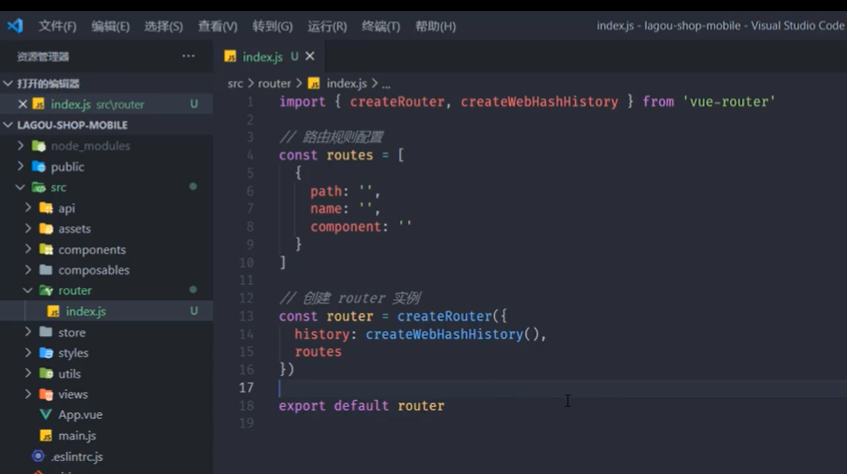
Task: Click 'vue-router' string on line 1
Action: [x=729, y=102]
